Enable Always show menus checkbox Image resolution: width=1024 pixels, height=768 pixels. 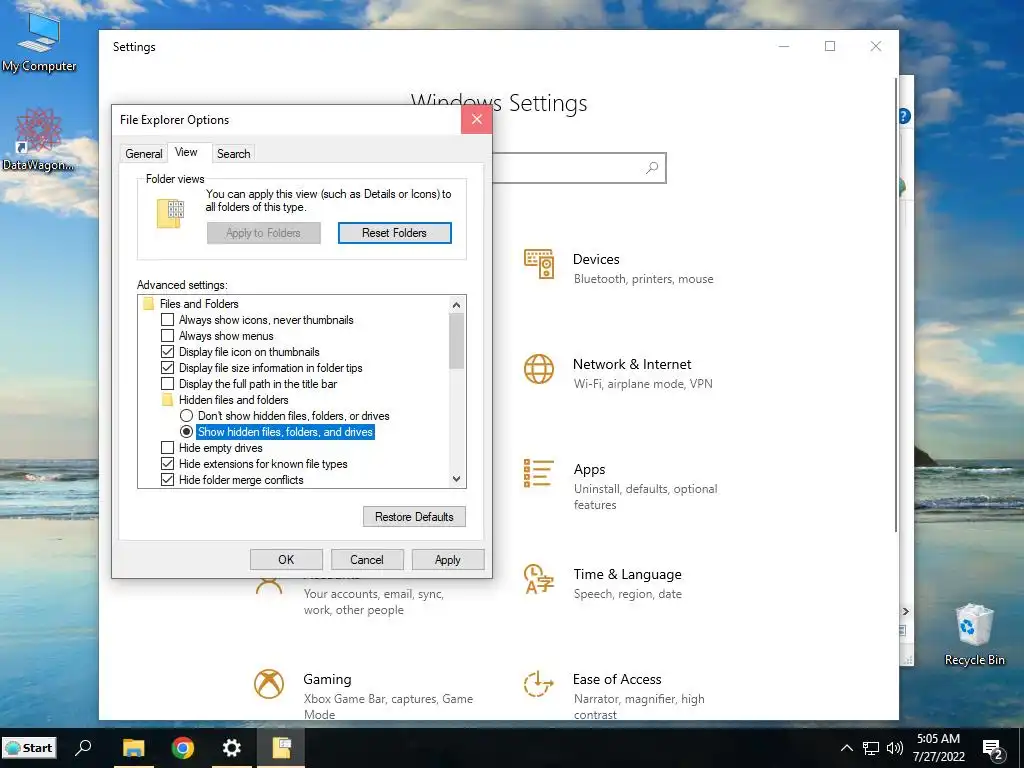167,336
